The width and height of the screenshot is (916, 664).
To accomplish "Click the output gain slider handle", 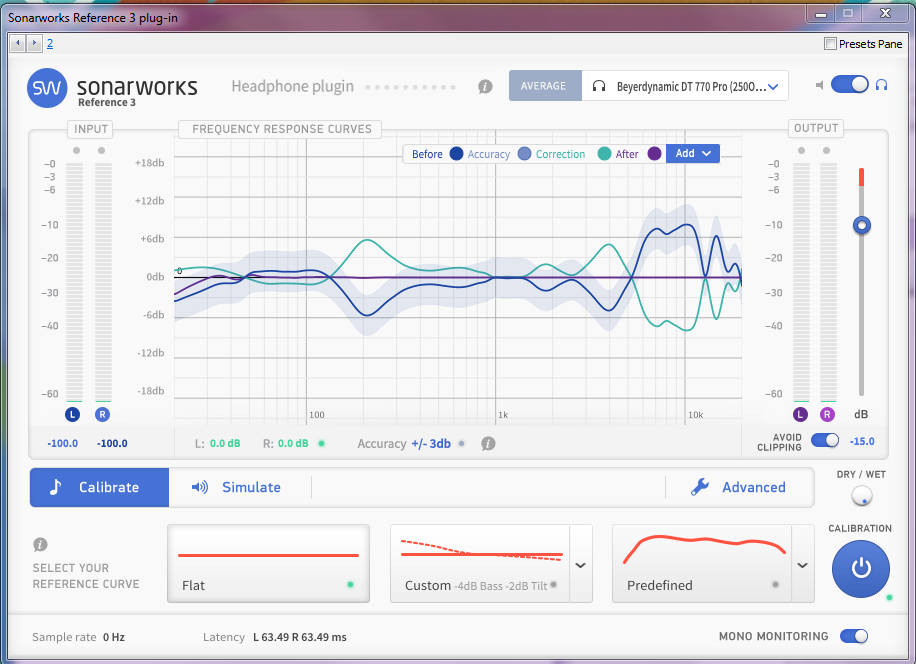I will [x=862, y=225].
